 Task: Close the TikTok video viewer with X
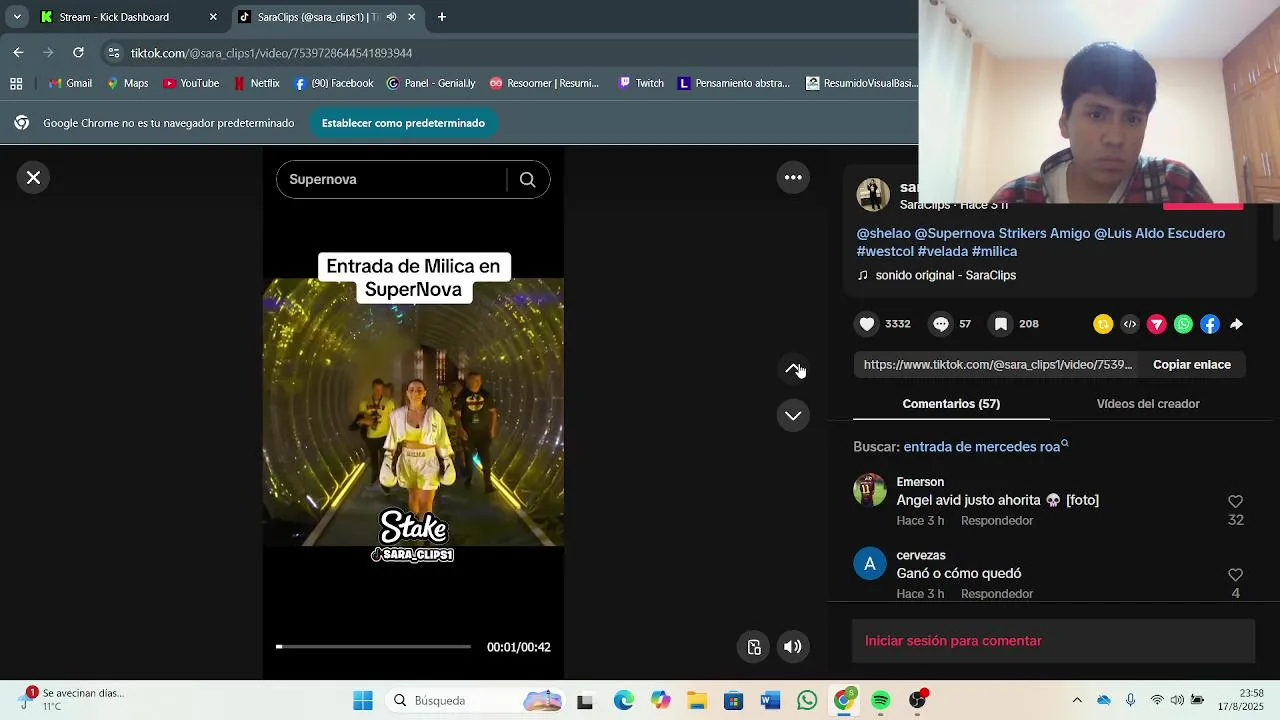pyautogui.click(x=33, y=178)
